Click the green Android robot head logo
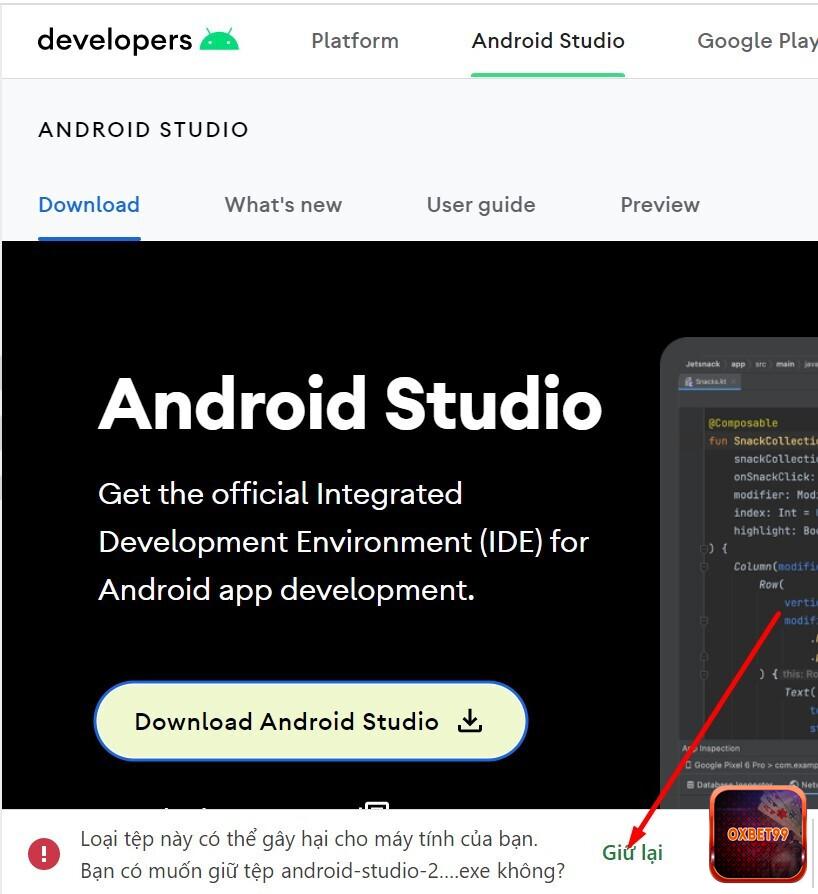The width and height of the screenshot is (818, 894). pyautogui.click(x=219, y=40)
